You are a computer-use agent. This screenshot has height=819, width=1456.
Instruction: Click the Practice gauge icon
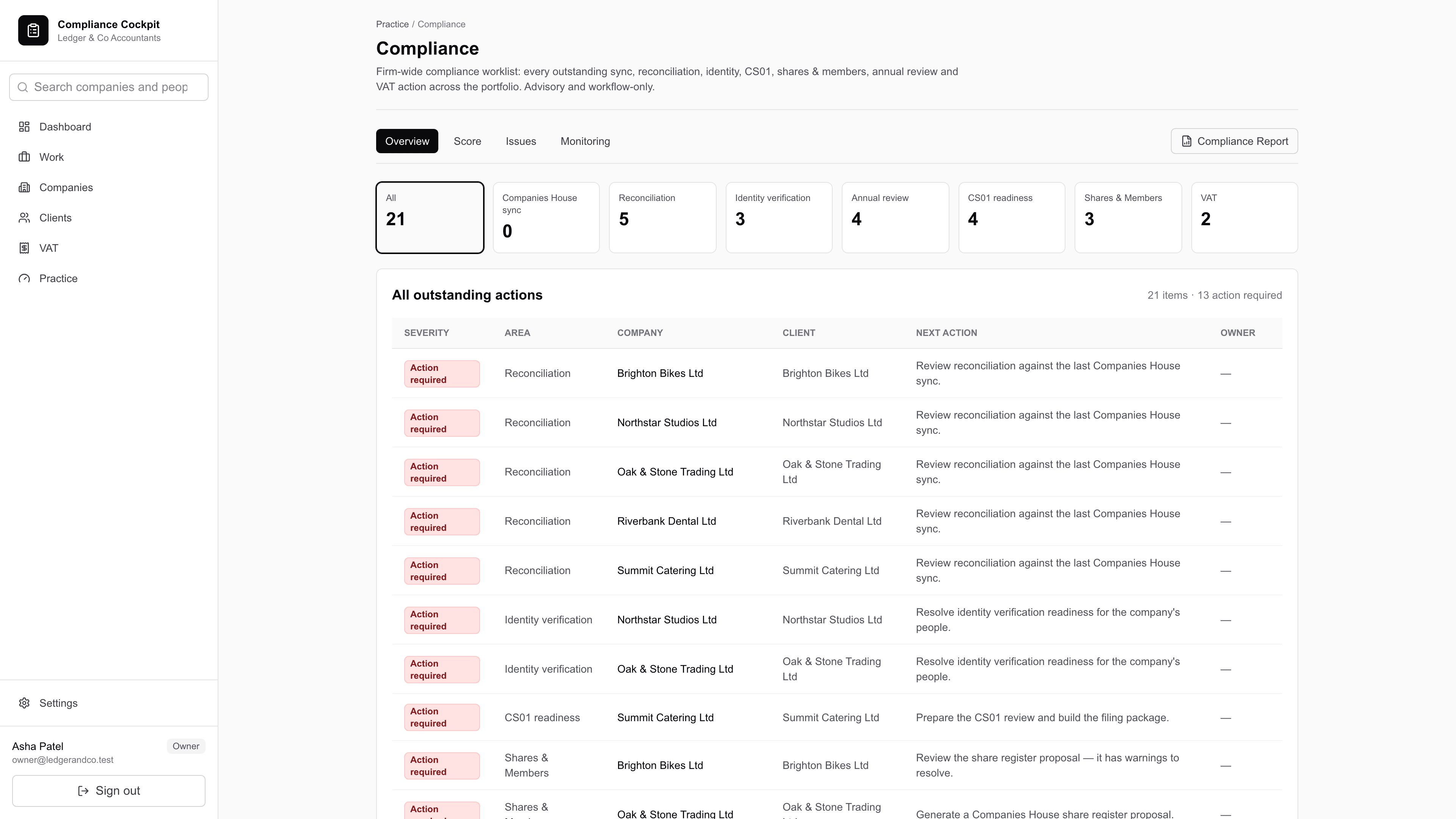click(x=24, y=279)
